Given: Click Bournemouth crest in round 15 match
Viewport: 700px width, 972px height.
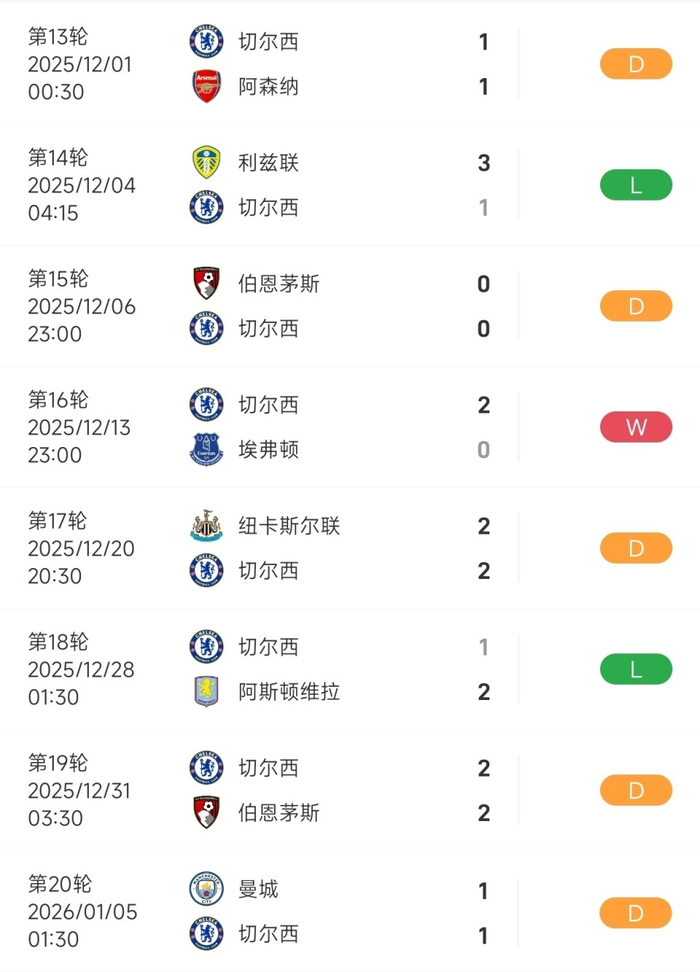Looking at the screenshot, I should pyautogui.click(x=206, y=284).
